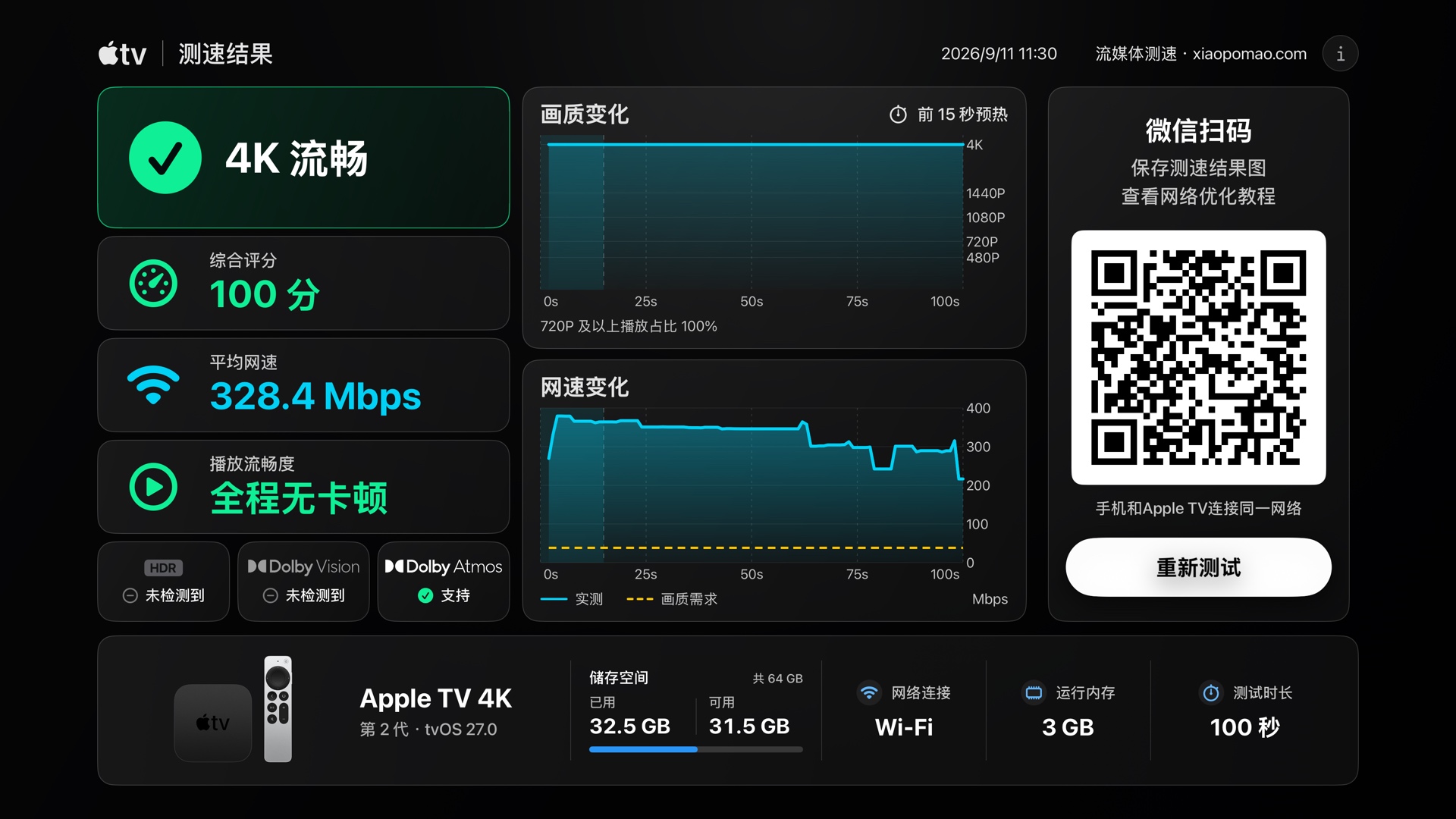The height and width of the screenshot is (819, 1456).
Task: Click 第 2 代 · tvOS 27.0 text
Action: tap(428, 730)
